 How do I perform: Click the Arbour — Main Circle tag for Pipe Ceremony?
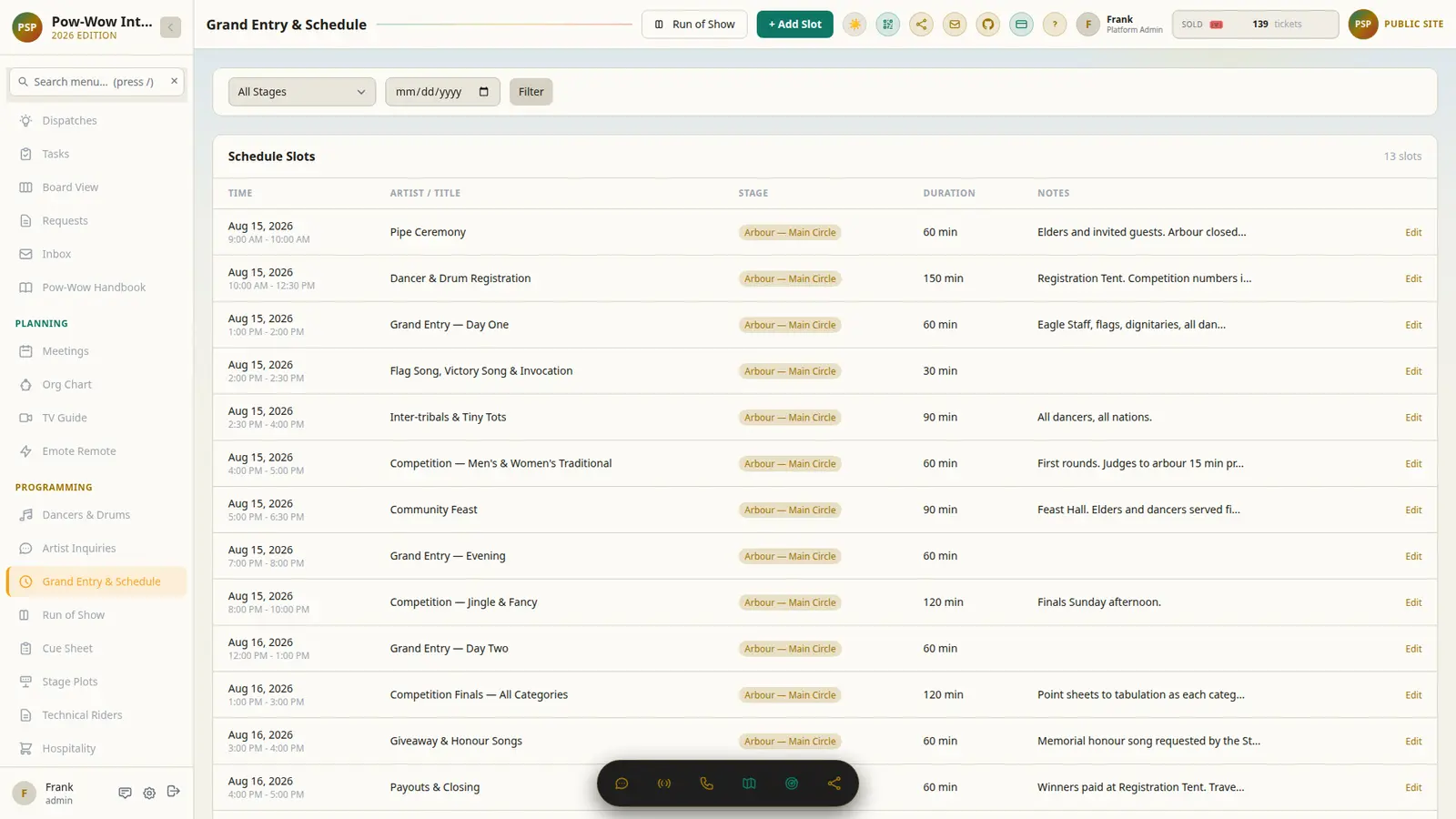790,232
